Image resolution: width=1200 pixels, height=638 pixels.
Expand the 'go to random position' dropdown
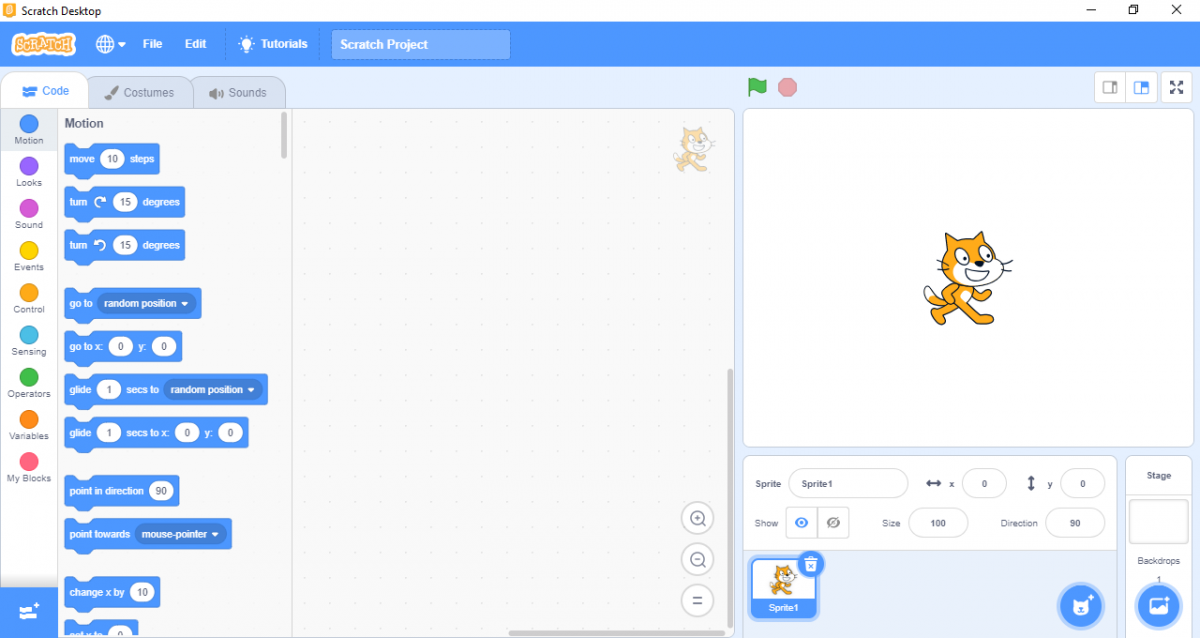coord(184,304)
